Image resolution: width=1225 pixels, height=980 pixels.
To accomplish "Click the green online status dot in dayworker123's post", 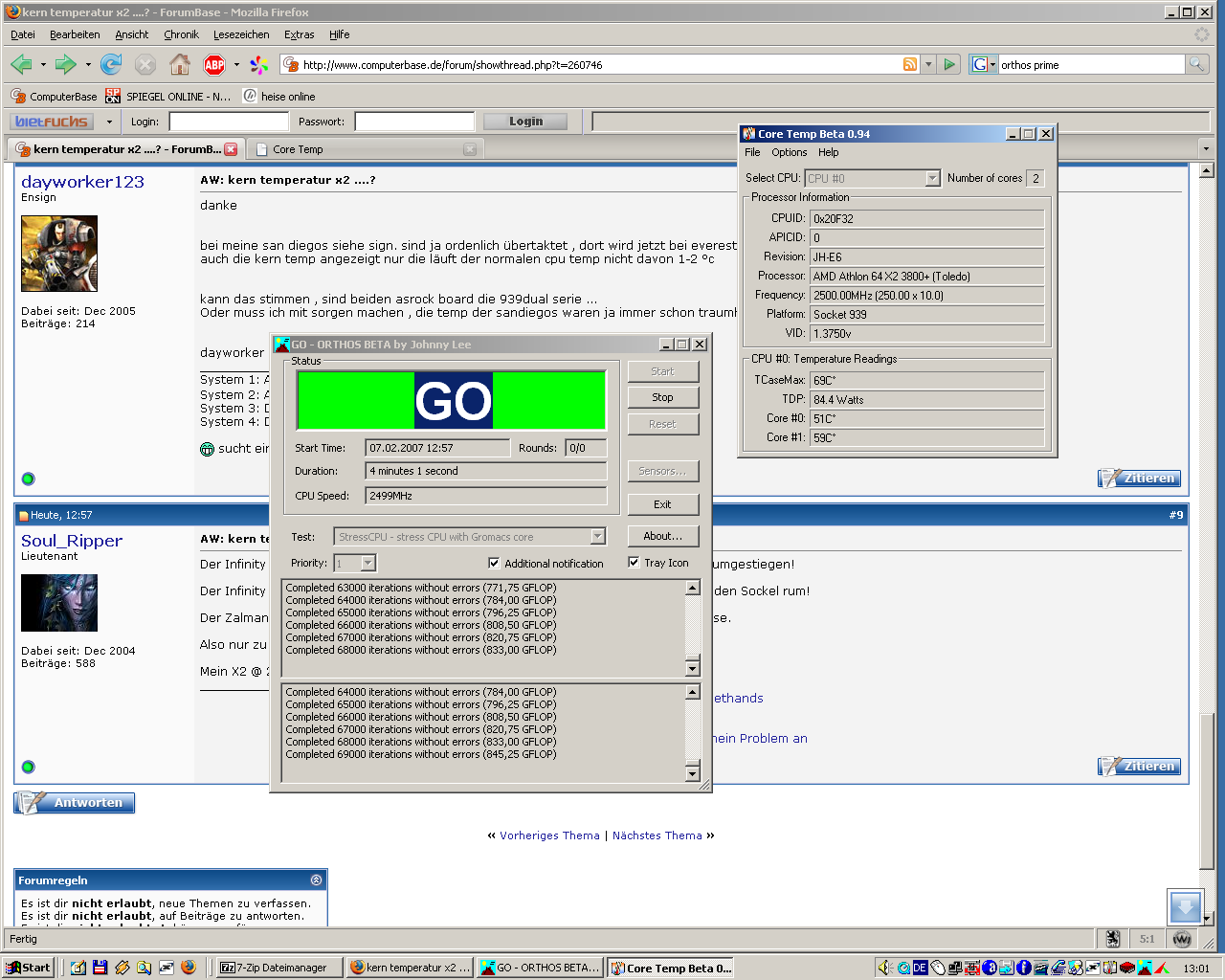I will (x=28, y=479).
